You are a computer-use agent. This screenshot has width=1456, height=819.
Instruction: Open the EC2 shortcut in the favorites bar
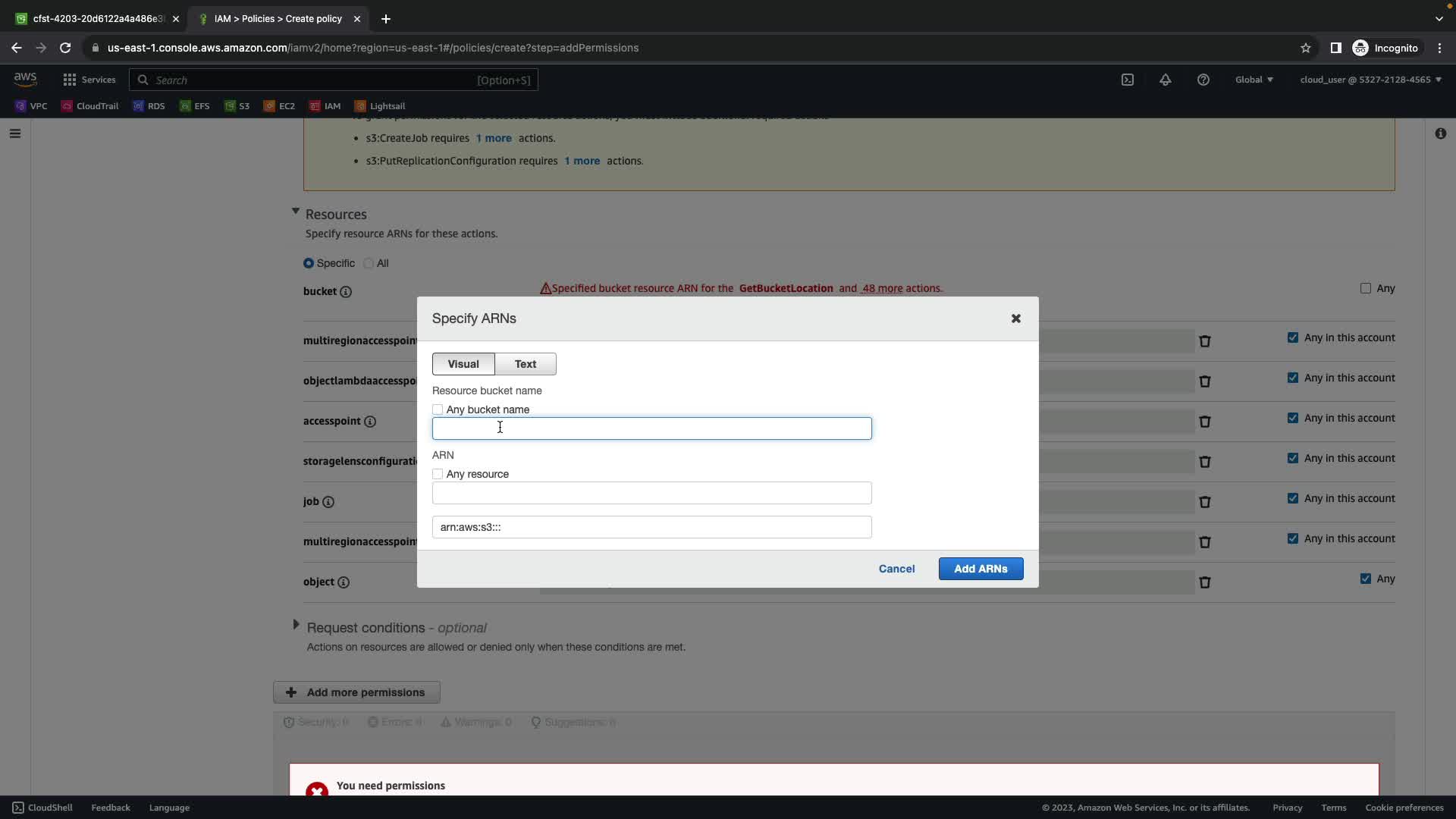(x=279, y=106)
